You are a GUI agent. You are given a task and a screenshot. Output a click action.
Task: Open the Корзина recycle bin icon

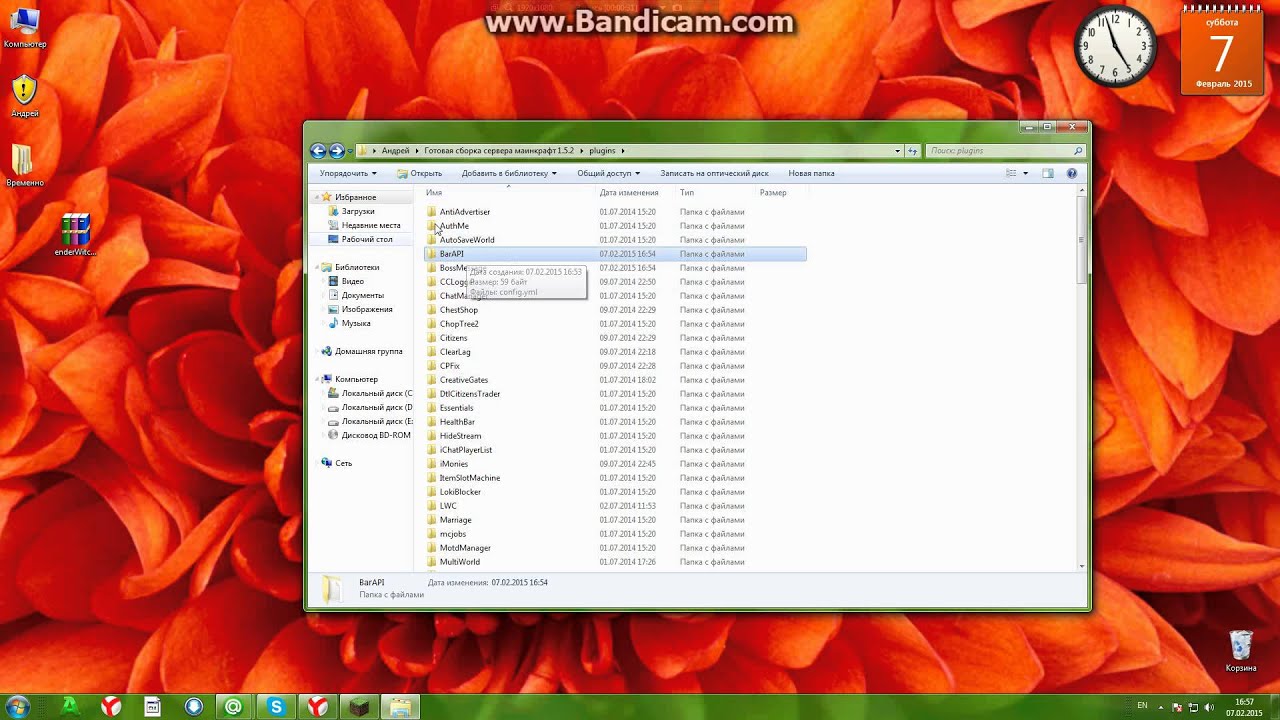1241,651
